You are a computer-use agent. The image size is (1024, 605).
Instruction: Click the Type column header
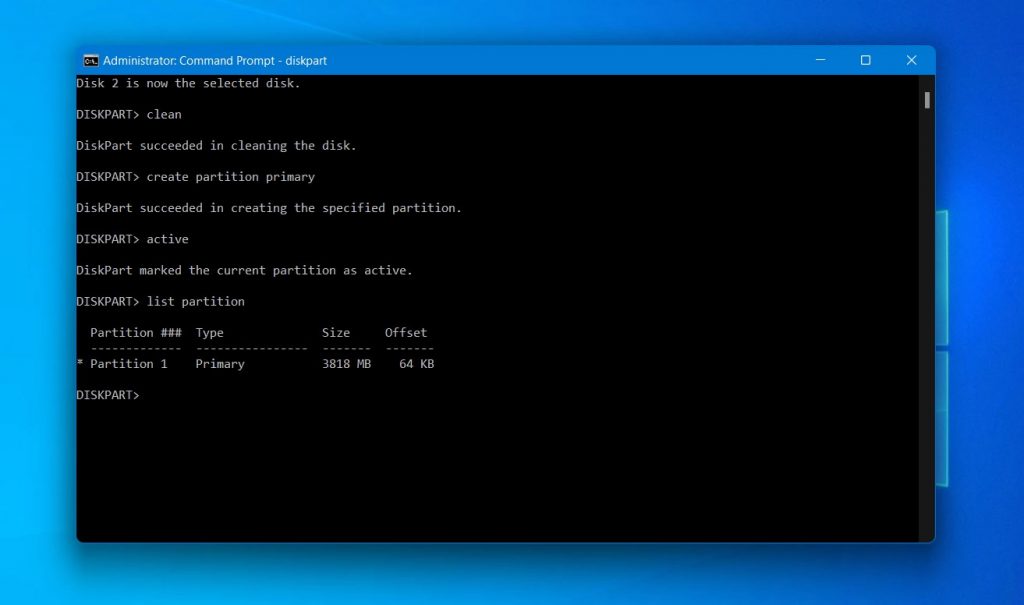coord(209,332)
